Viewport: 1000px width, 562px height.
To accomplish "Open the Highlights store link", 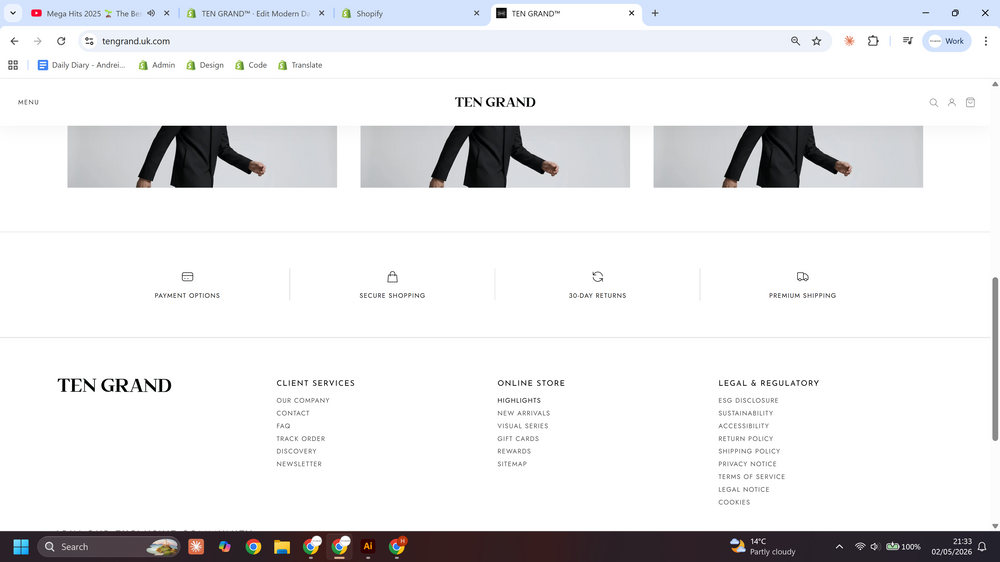I will (519, 401).
